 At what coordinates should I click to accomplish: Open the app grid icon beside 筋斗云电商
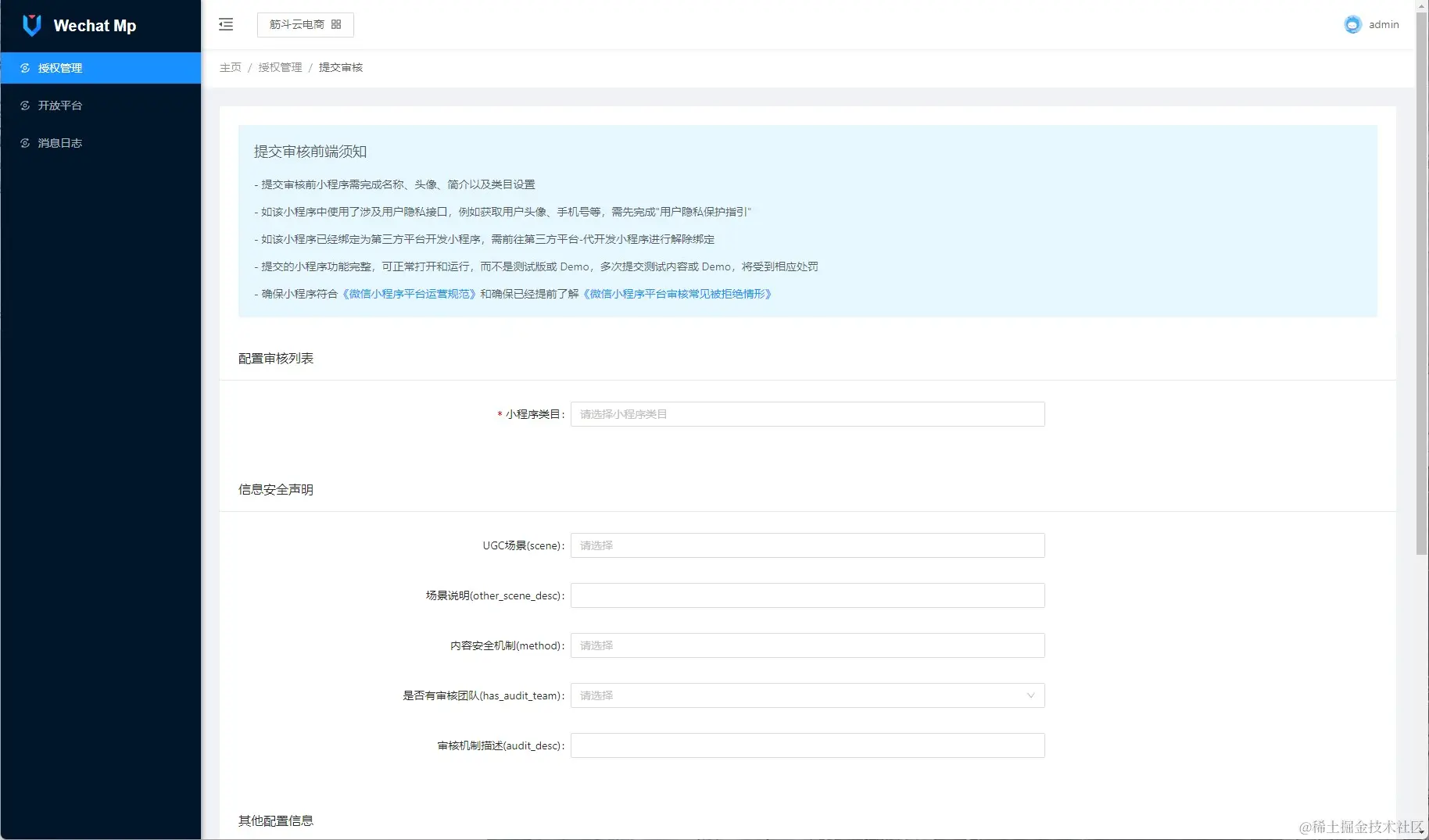(337, 24)
